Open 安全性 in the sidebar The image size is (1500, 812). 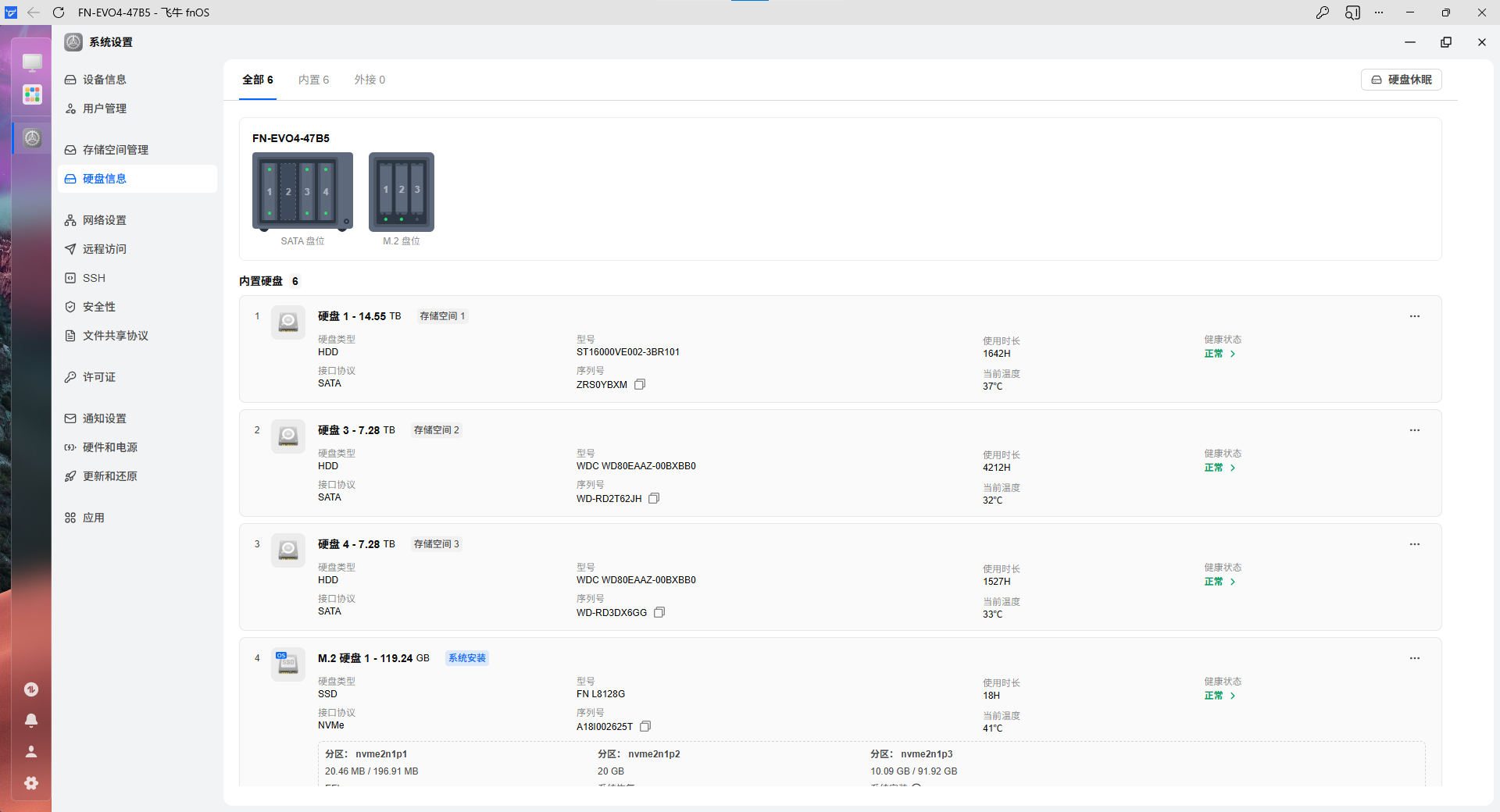point(137,307)
